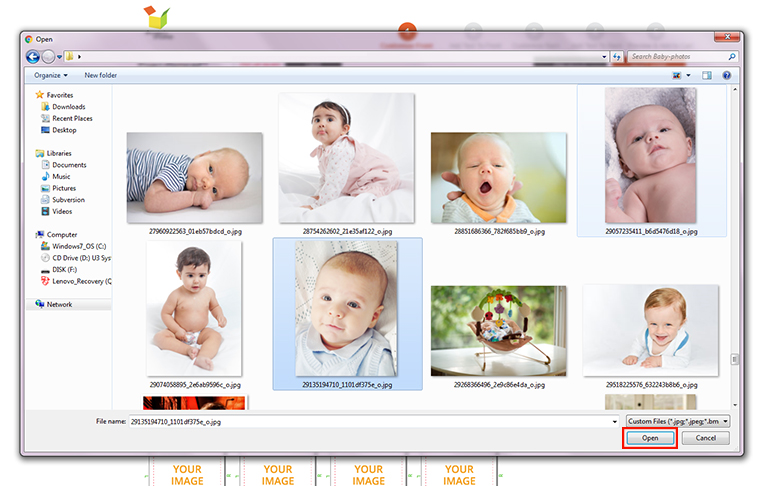Screen dimensions: 768x486
Task: Toggle the preview pane icon
Action: (706, 75)
